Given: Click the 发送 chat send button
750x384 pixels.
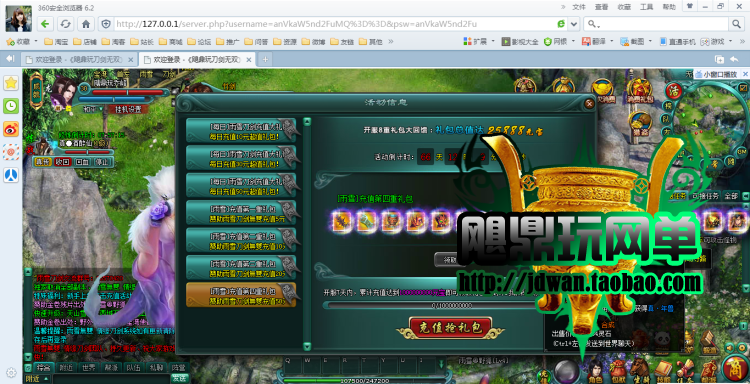Looking at the screenshot, I should point(179,379).
